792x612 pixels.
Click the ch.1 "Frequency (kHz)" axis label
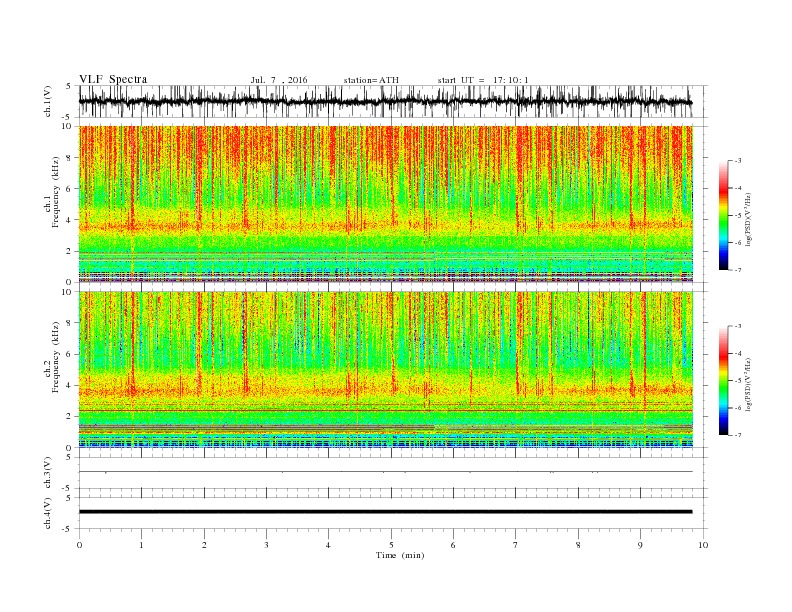pos(55,192)
